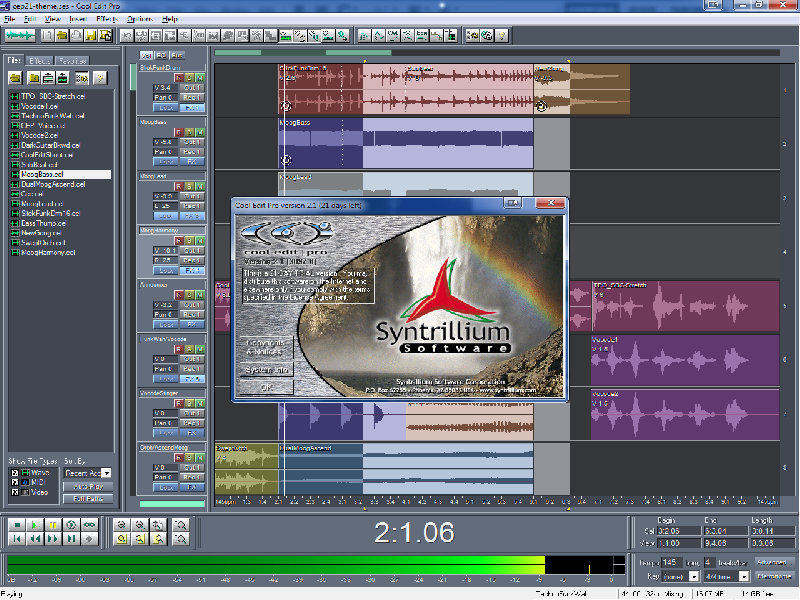Click play to end circular button
The height and width of the screenshot is (600, 800).
pyautogui.click(x=71, y=524)
